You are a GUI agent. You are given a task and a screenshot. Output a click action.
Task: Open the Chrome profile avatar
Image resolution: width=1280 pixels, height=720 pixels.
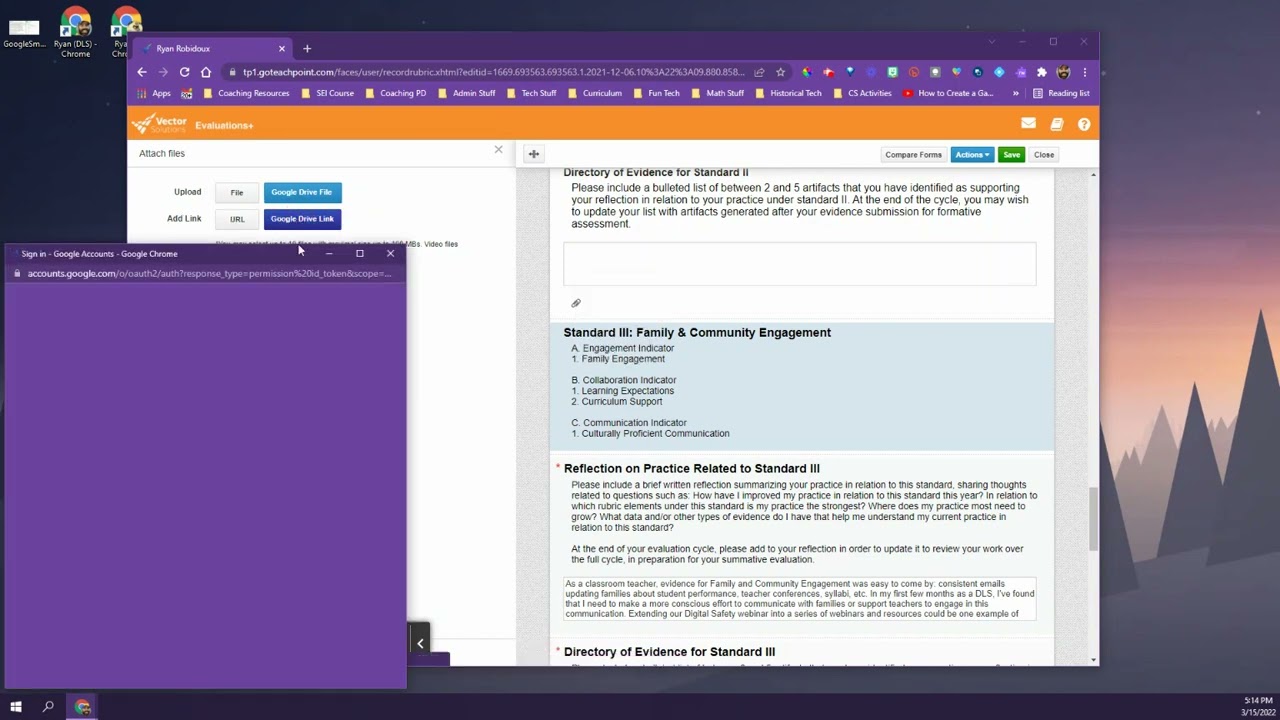[x=1063, y=72]
